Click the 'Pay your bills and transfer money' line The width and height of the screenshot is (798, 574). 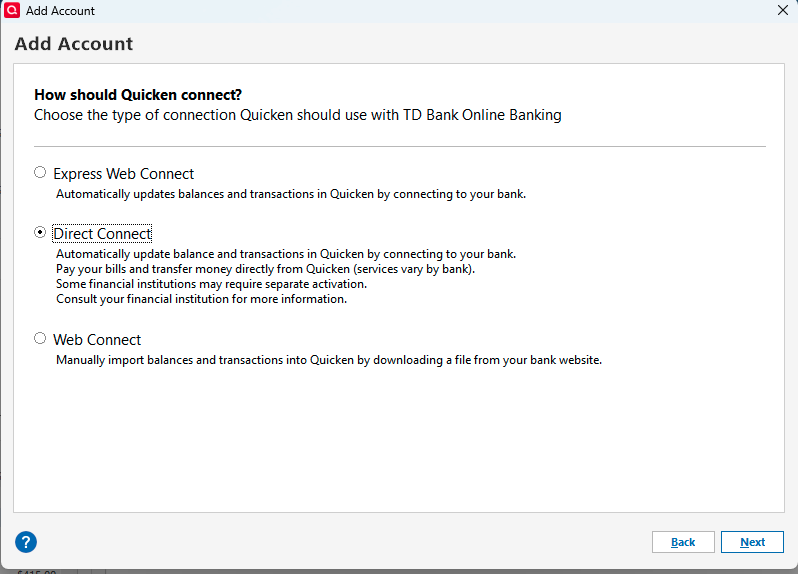pyautogui.click(x=265, y=269)
